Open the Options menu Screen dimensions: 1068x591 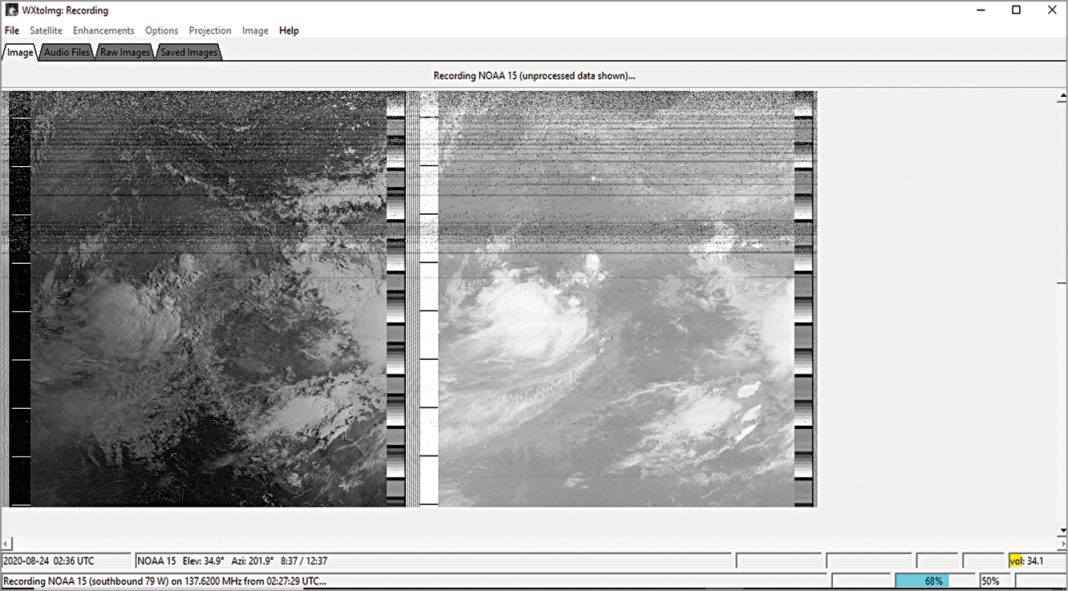[x=161, y=30]
